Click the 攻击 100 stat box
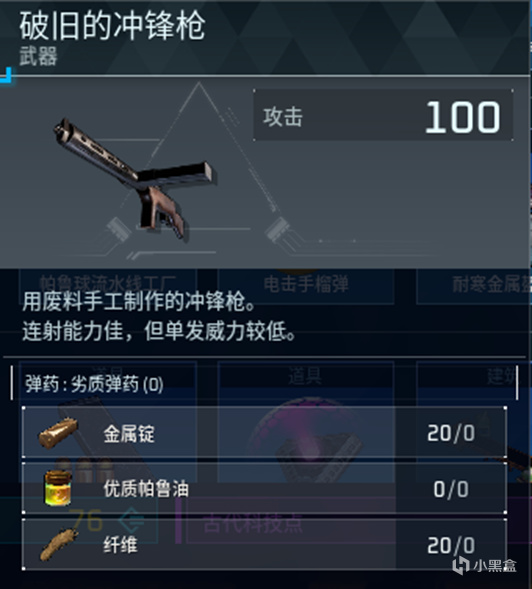 point(383,116)
